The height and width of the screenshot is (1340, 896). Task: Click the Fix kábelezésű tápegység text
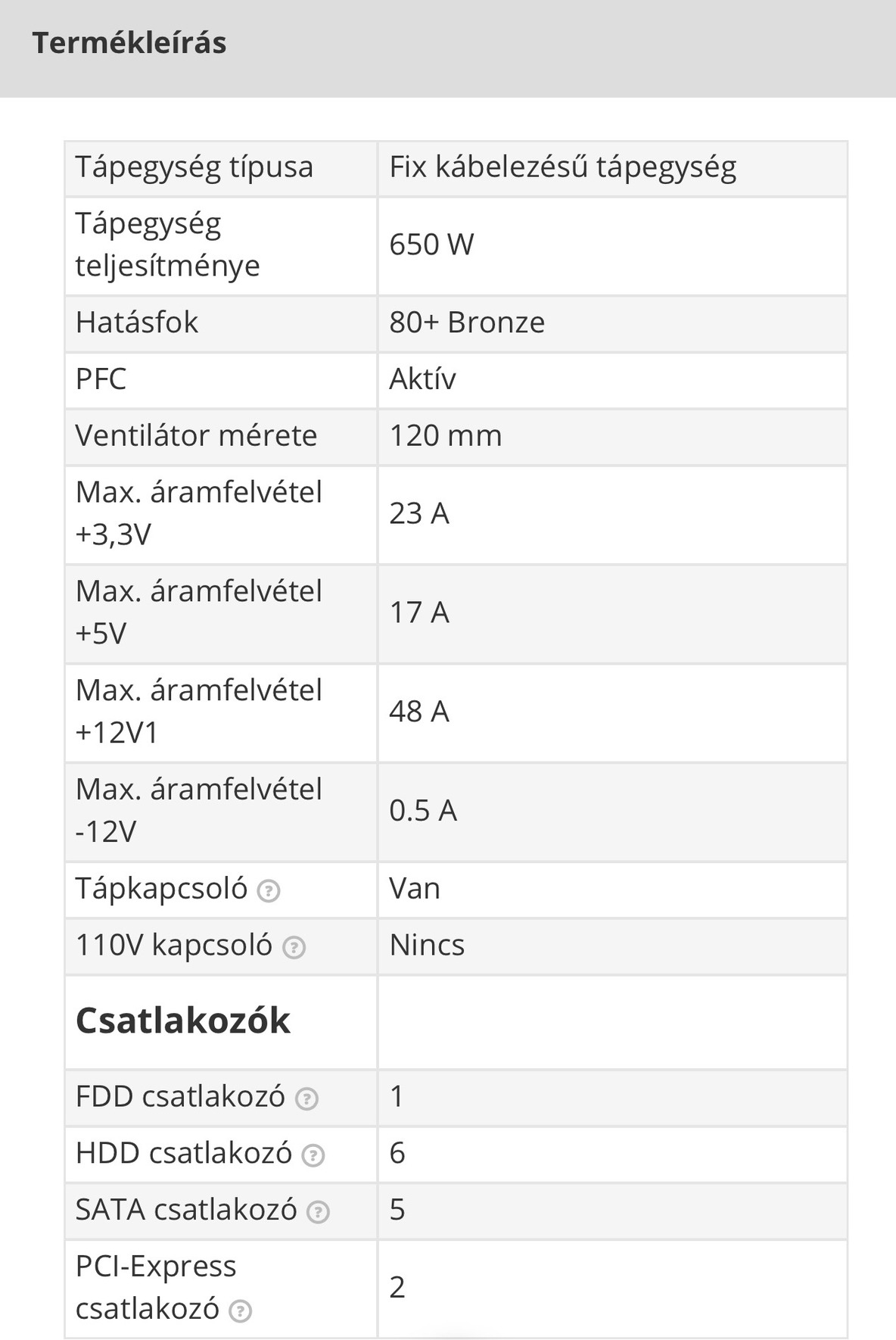tap(562, 167)
